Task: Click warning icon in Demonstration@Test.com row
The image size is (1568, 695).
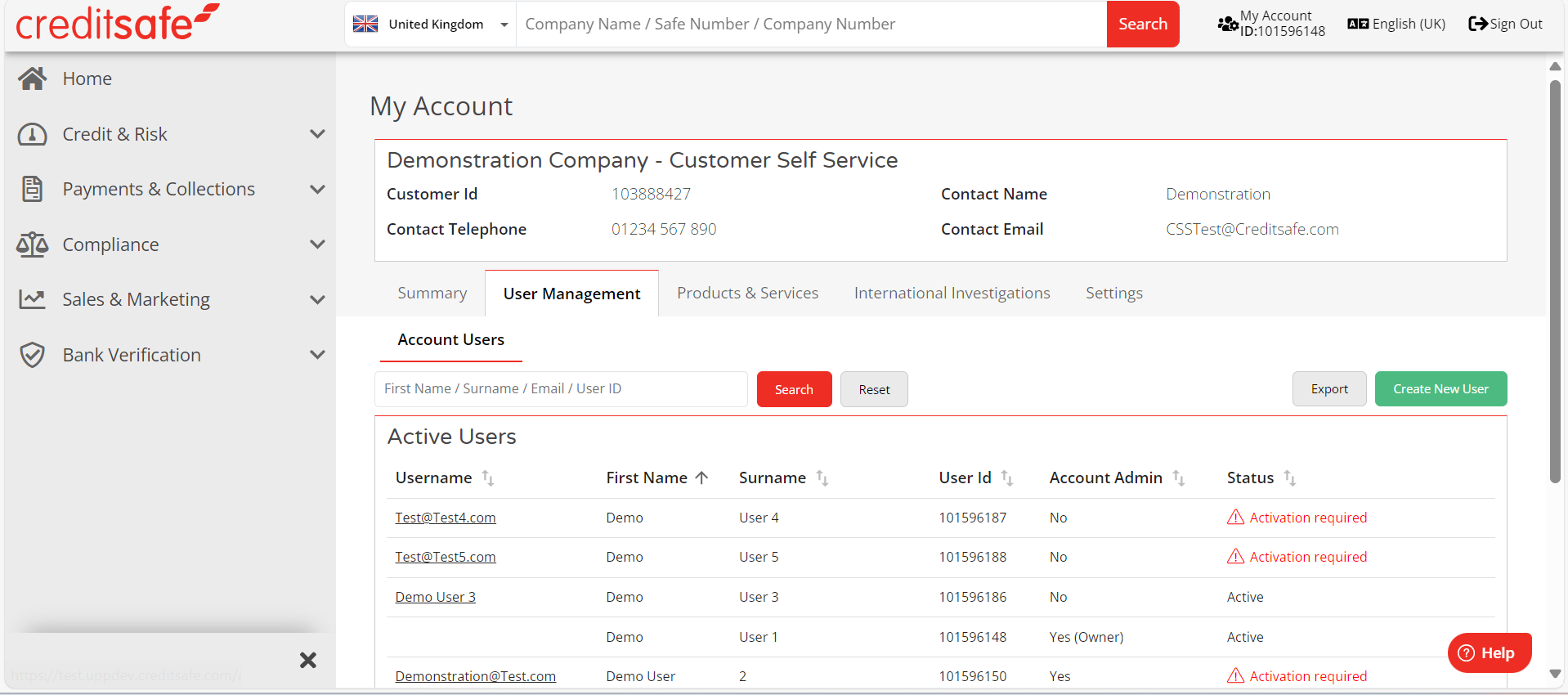Action: tap(1236, 675)
